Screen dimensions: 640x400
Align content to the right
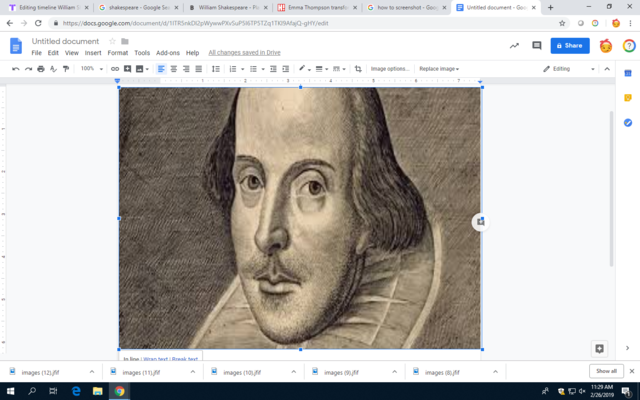186,69
